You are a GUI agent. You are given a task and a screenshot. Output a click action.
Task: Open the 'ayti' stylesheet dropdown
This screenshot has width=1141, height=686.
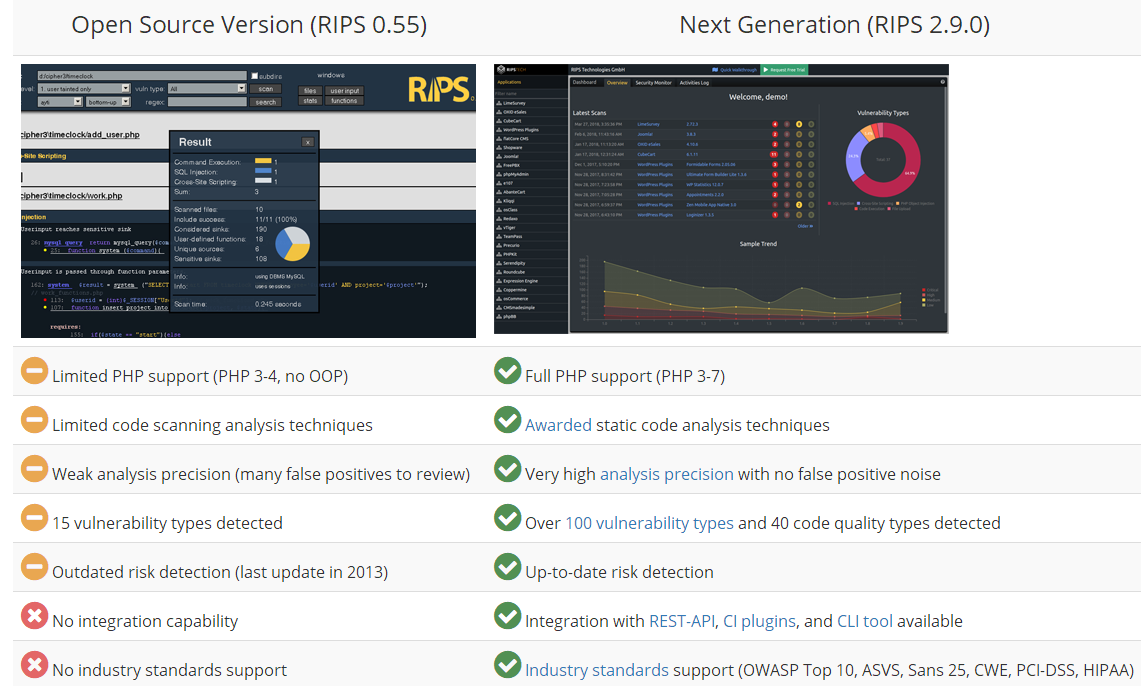tap(60, 102)
